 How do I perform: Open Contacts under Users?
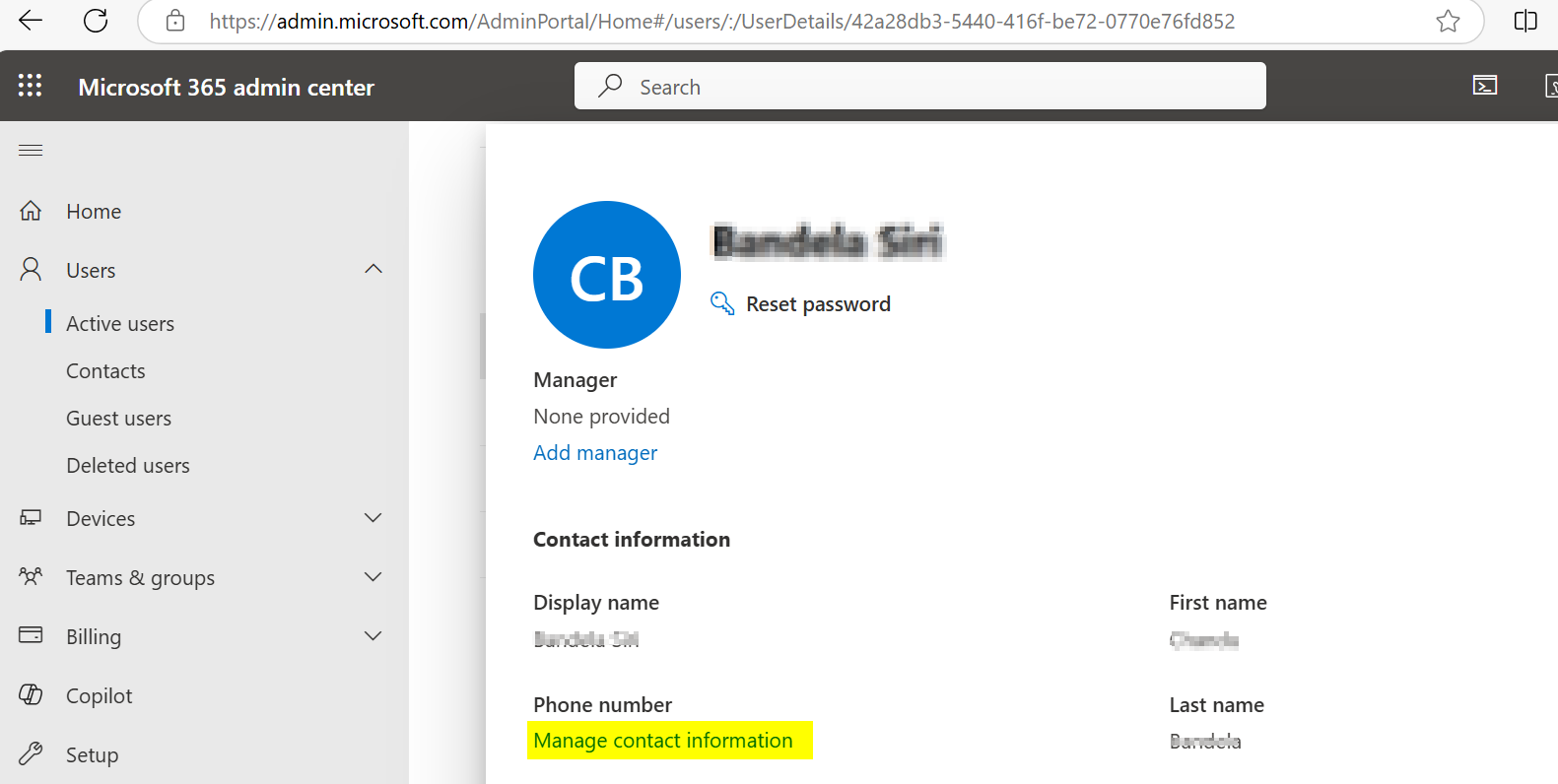click(105, 371)
